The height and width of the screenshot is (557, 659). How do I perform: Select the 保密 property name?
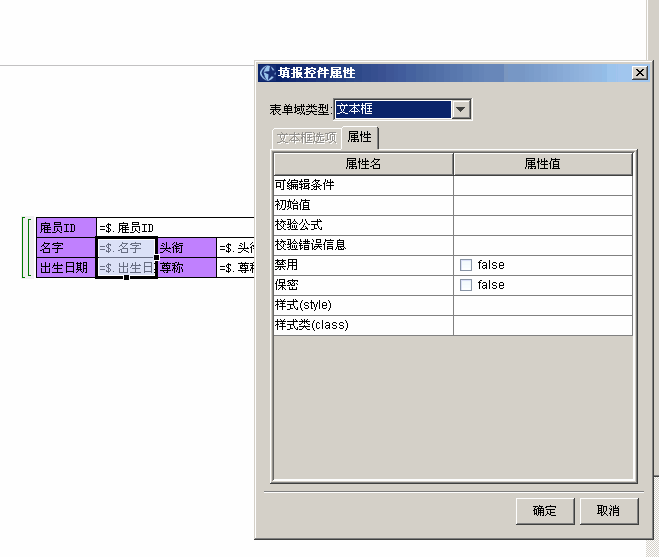364,285
